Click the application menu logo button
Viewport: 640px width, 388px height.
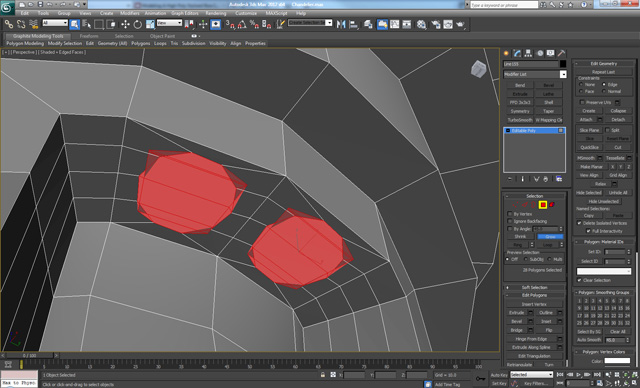point(7,7)
